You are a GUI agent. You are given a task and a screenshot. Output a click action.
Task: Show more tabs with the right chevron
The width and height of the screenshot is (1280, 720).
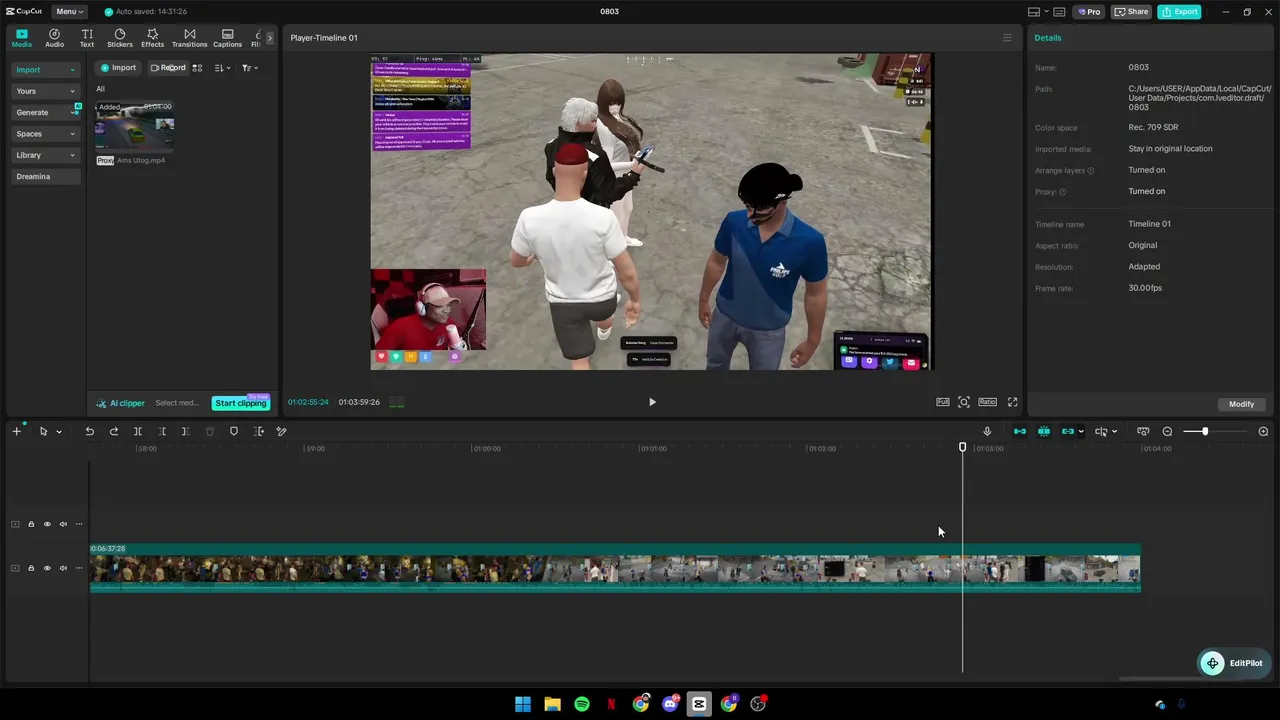269,38
